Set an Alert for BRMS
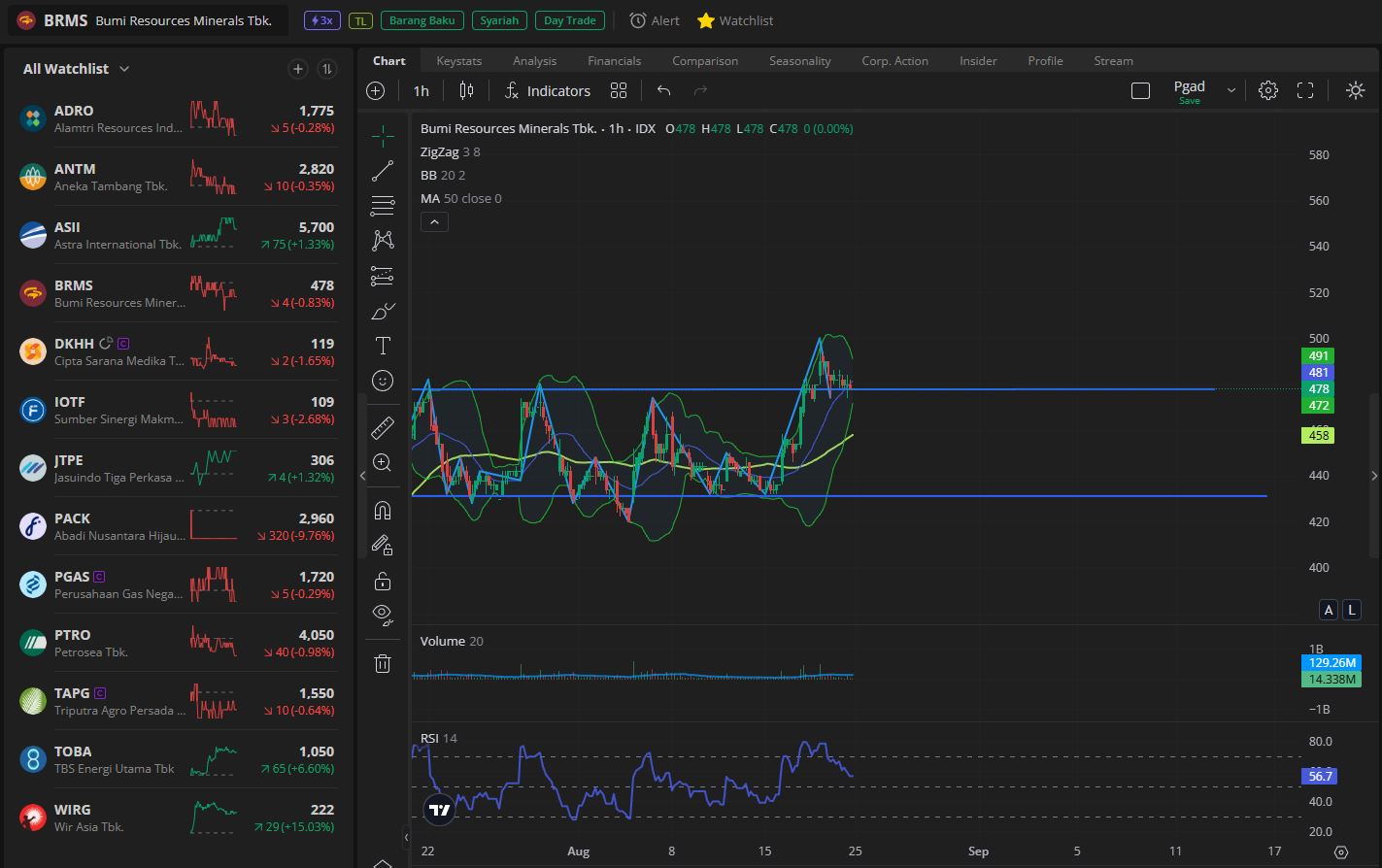The height and width of the screenshot is (868, 1382). tap(655, 20)
